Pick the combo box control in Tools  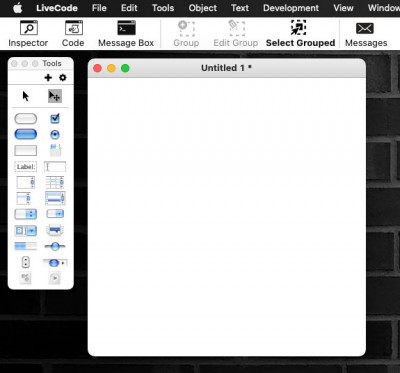pyautogui.click(x=26, y=230)
